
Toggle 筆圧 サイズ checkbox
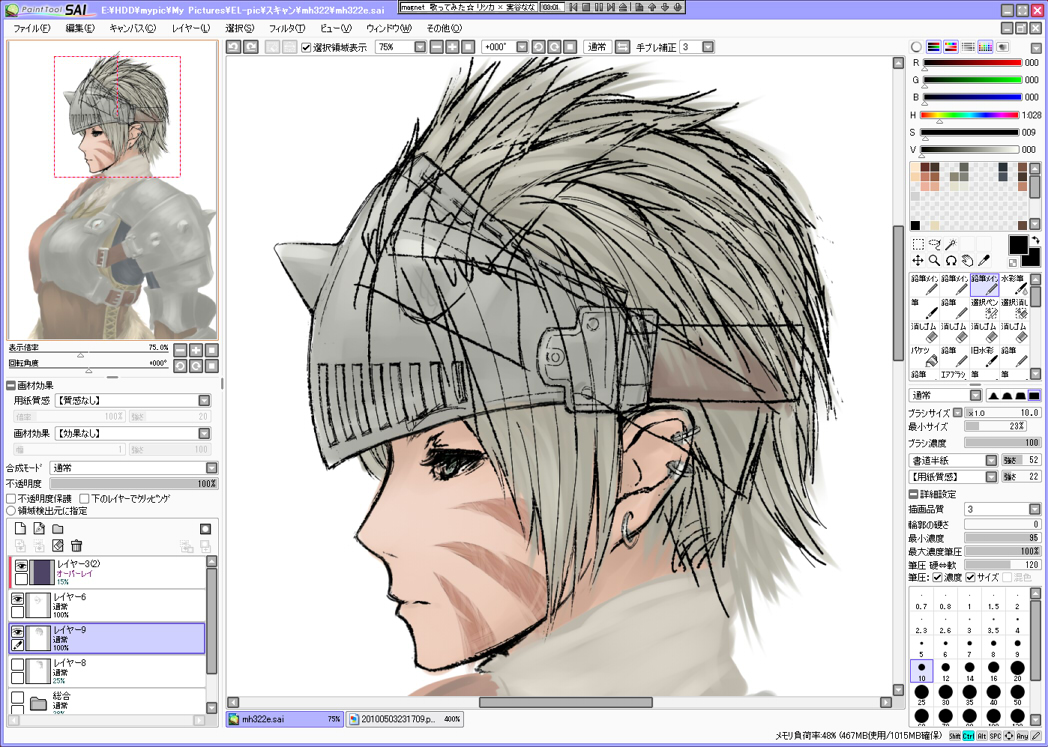pyautogui.click(x=970, y=577)
